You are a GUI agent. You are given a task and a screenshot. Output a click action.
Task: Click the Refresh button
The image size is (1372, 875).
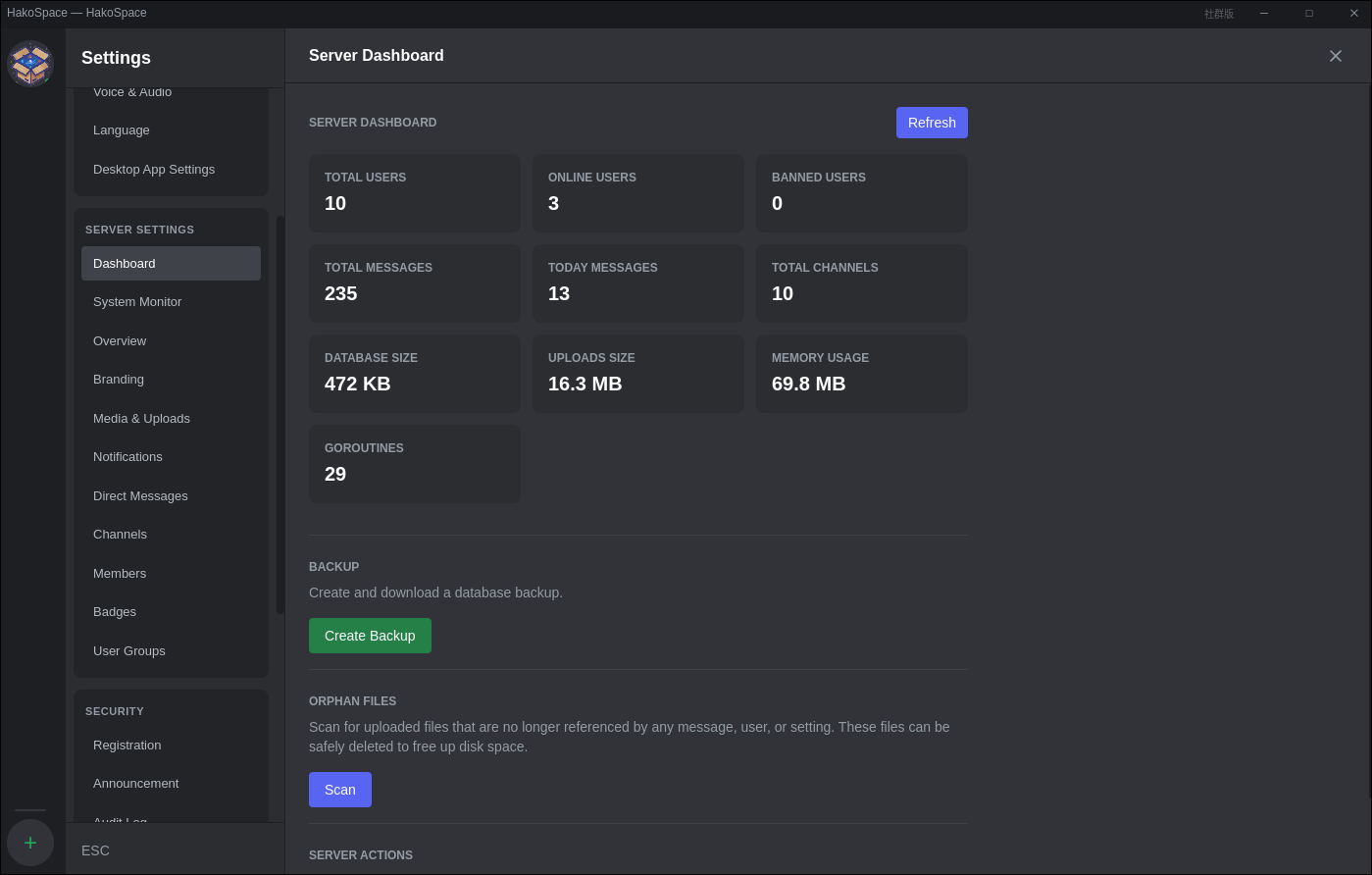[931, 122]
